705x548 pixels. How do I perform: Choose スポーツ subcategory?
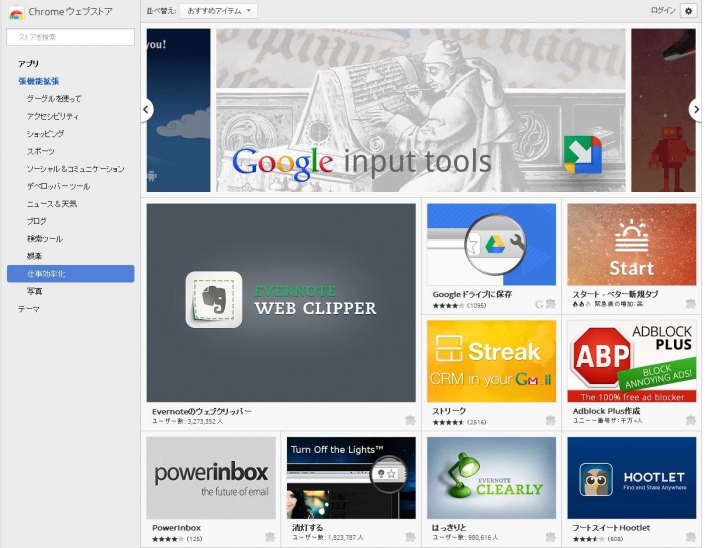(40, 151)
